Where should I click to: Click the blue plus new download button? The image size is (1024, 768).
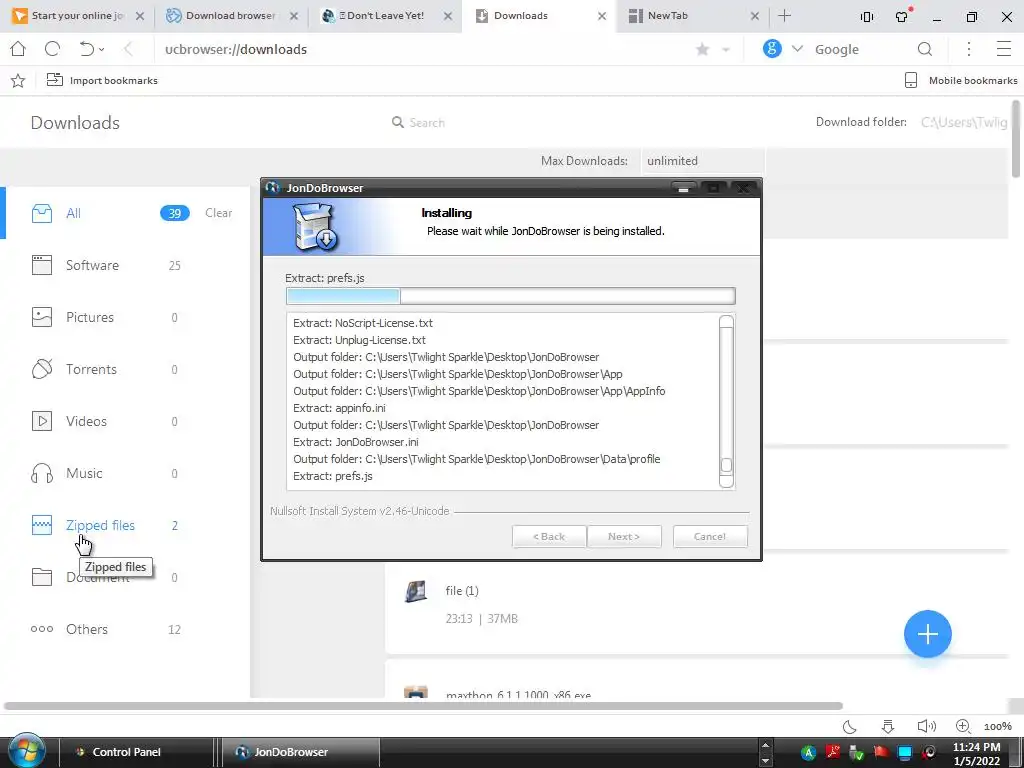927,634
